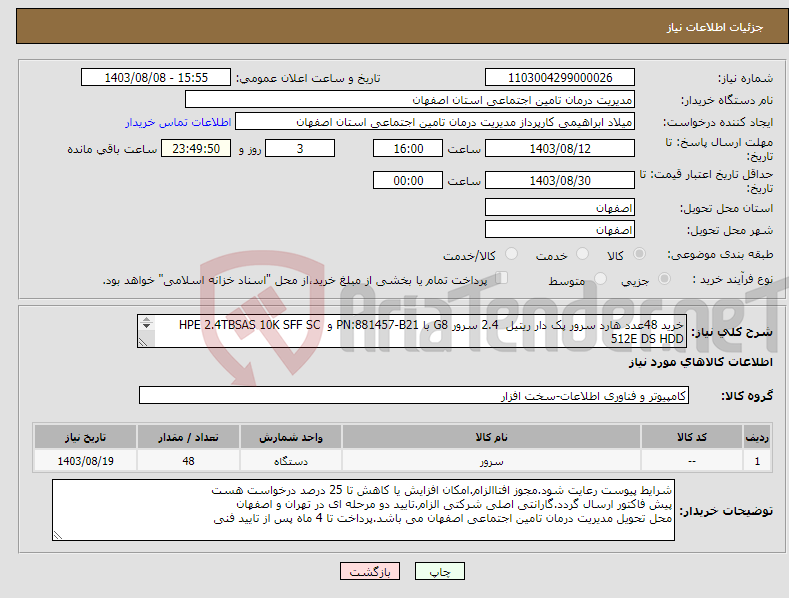Viewport: 789px width, 598px height.
Task: Click the response deadline date 1403/08/12
Action: pos(560,148)
